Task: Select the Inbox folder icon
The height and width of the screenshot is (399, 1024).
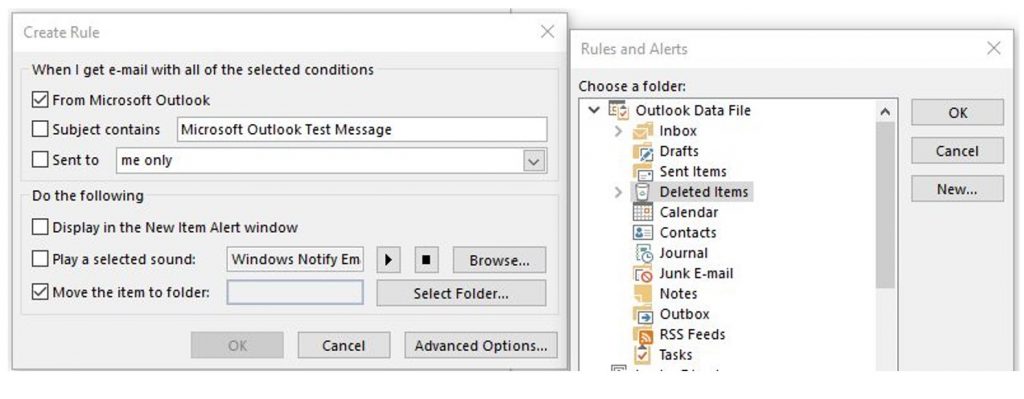Action: pyautogui.click(x=643, y=131)
